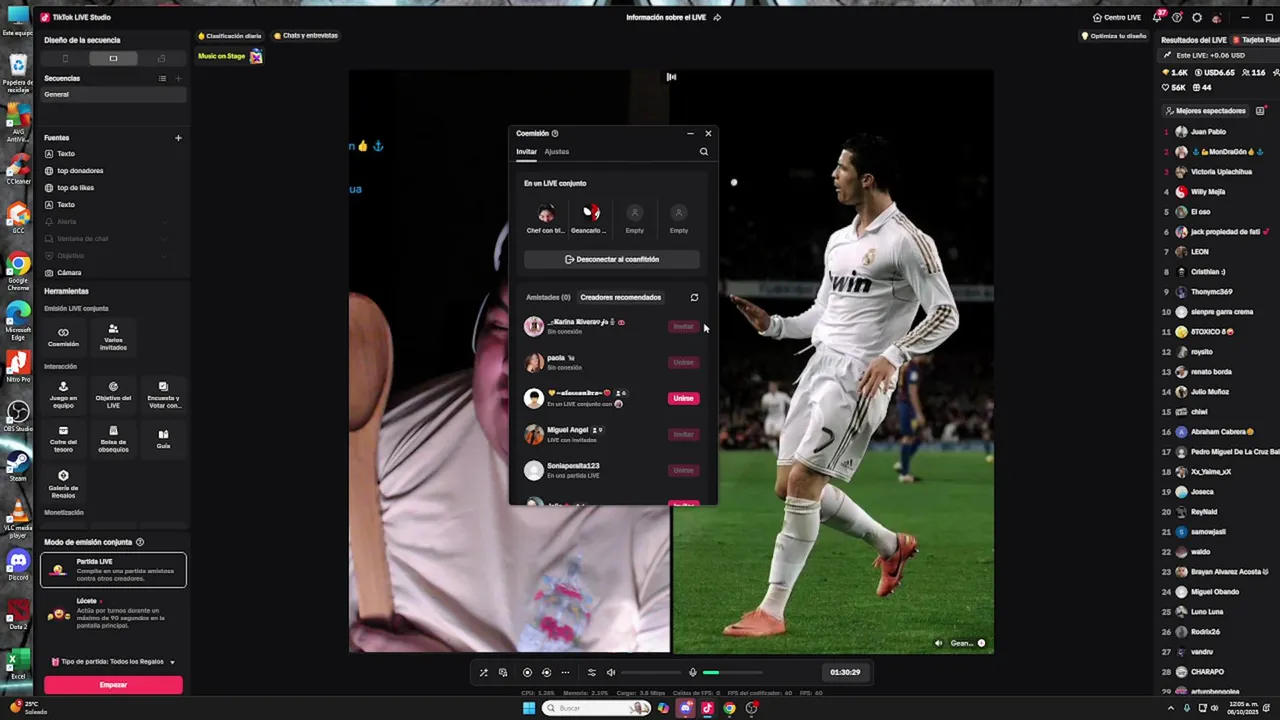Open the Varios invitados tool
This screenshot has width=1280, height=720.
pos(113,337)
